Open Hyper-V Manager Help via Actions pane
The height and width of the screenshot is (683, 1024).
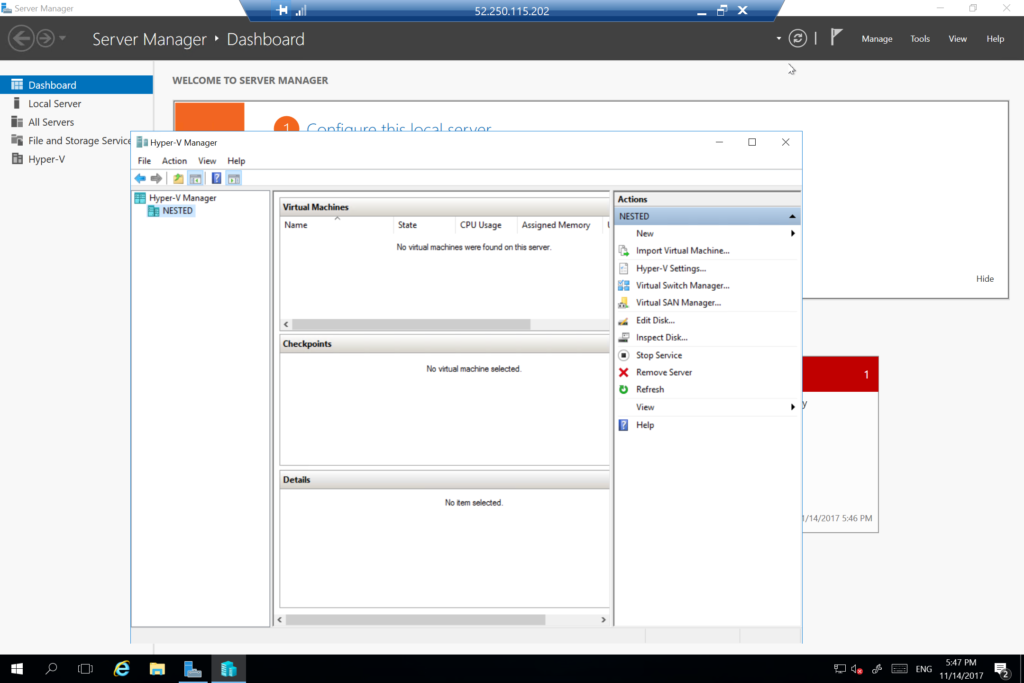644,424
